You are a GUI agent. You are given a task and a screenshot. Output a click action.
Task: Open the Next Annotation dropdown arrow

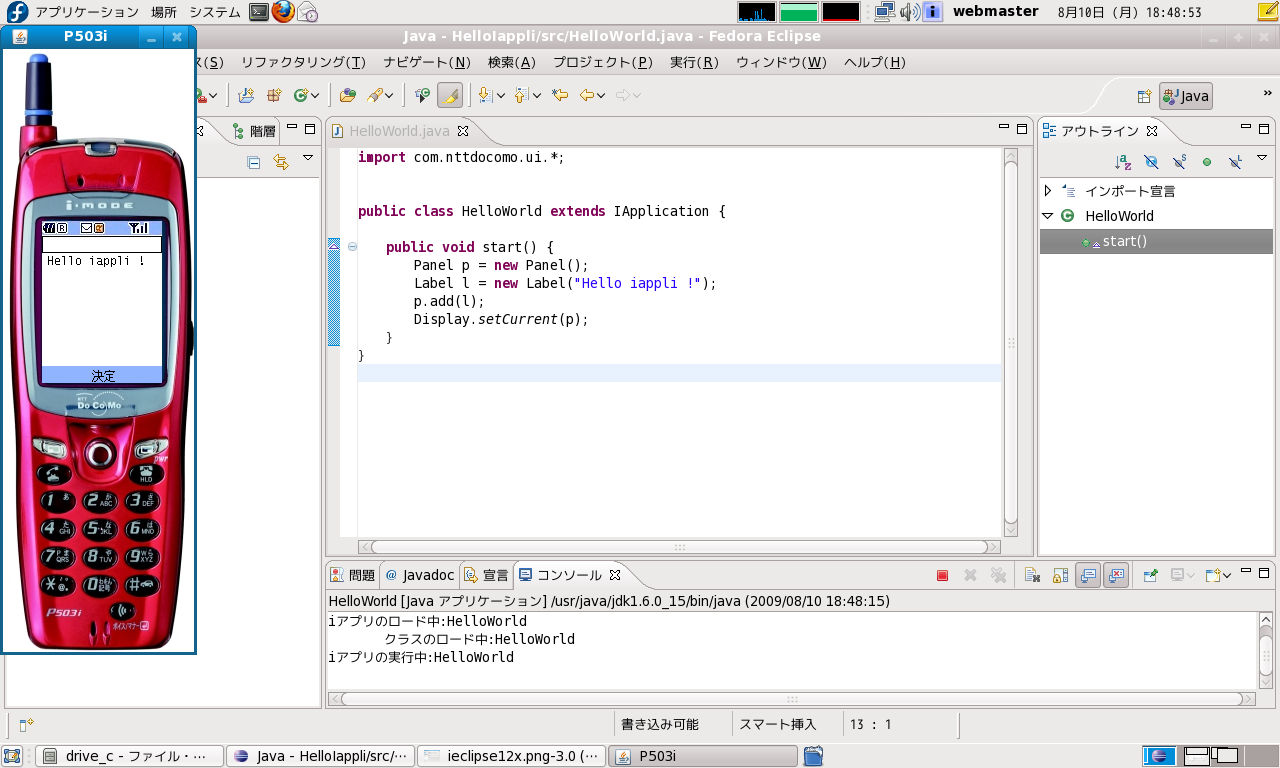[500, 96]
